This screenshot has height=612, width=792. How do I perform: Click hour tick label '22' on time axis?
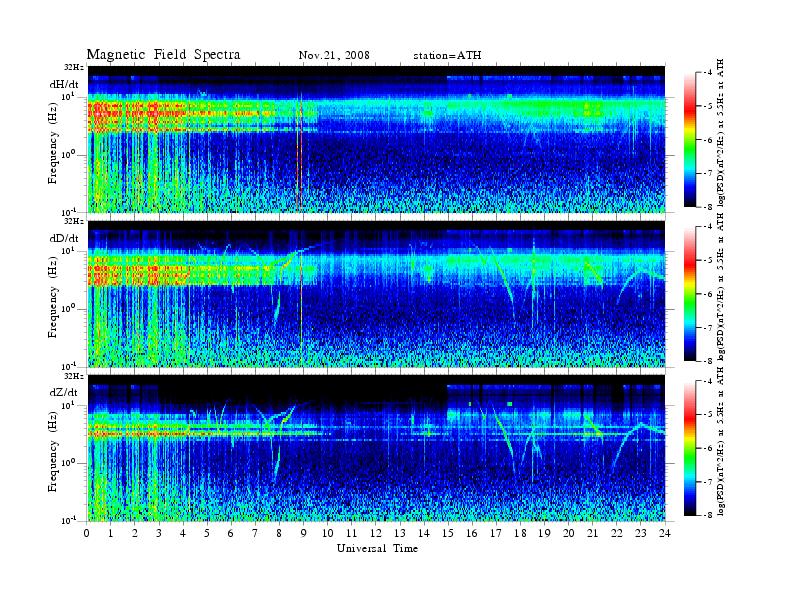pyautogui.click(x=616, y=533)
